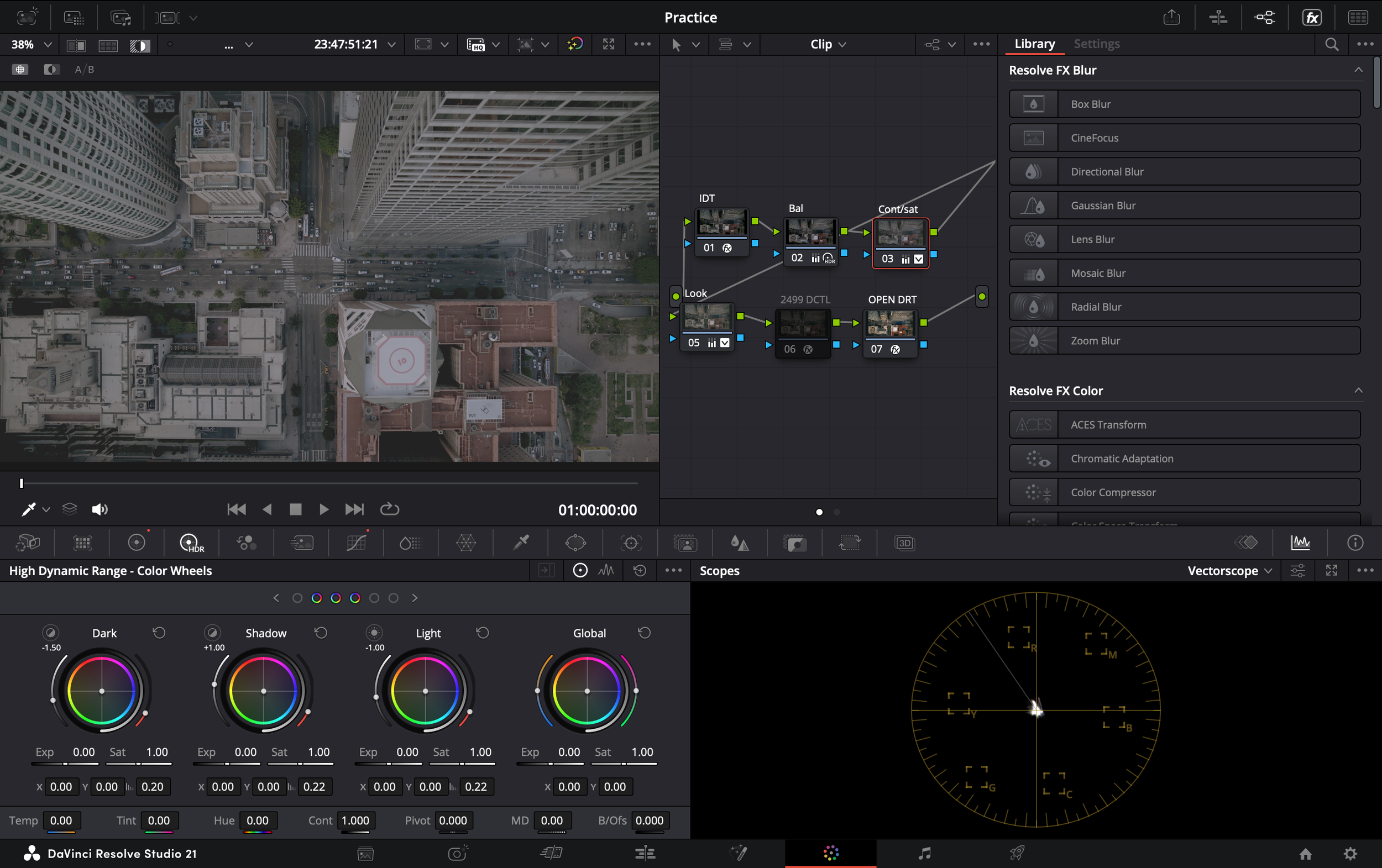Open the Color Warper palette
1382x868 pixels.
point(466,543)
